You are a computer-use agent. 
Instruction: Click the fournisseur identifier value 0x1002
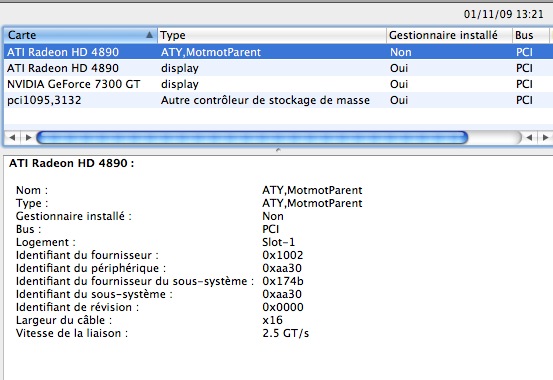pyautogui.click(x=282, y=255)
